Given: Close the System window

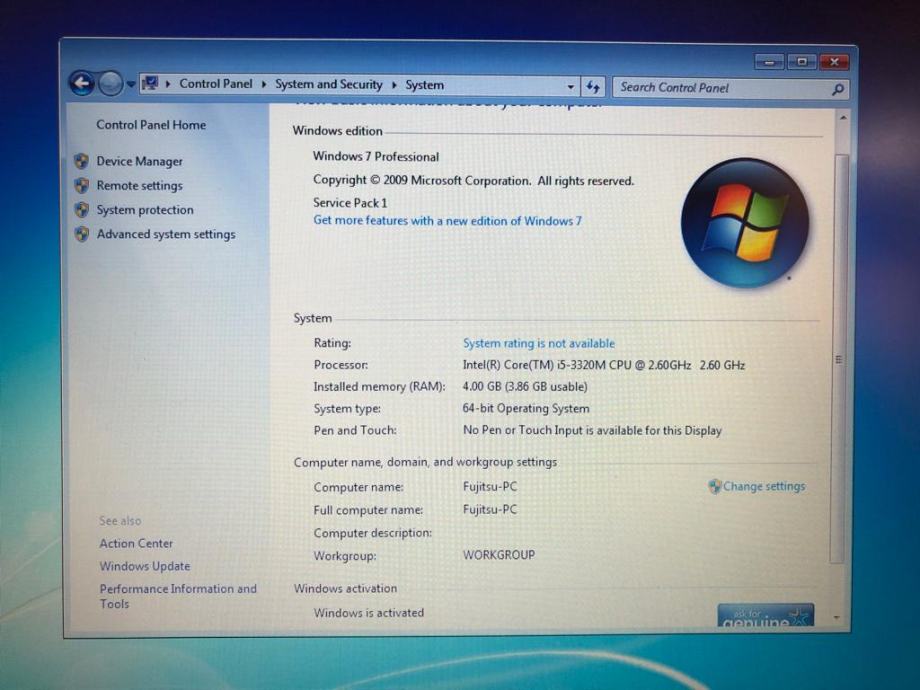Looking at the screenshot, I should [x=834, y=62].
